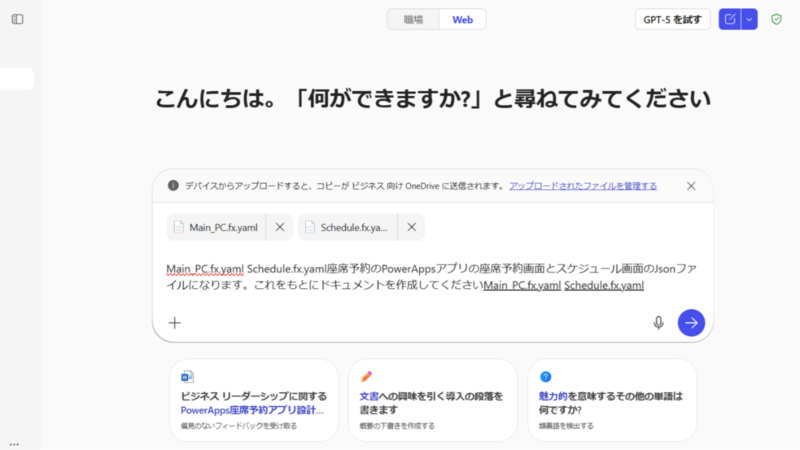The height and width of the screenshot is (450, 800).
Task: Click the Word document icon on the first card
Action: [187, 377]
